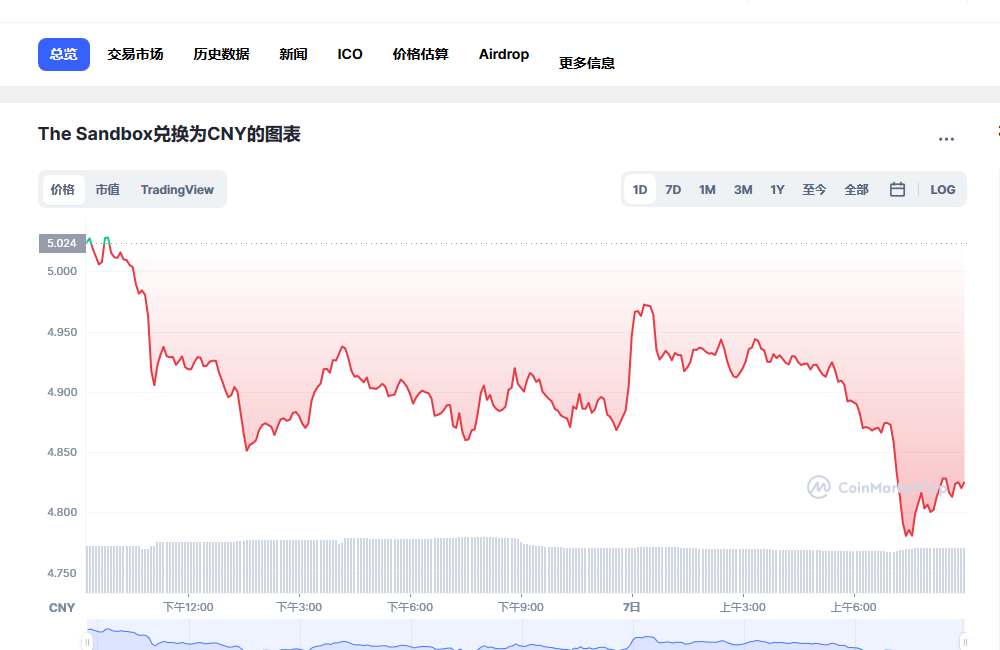The height and width of the screenshot is (650, 1000).
Task: Switch chart to TradingView
Action: coord(177,189)
